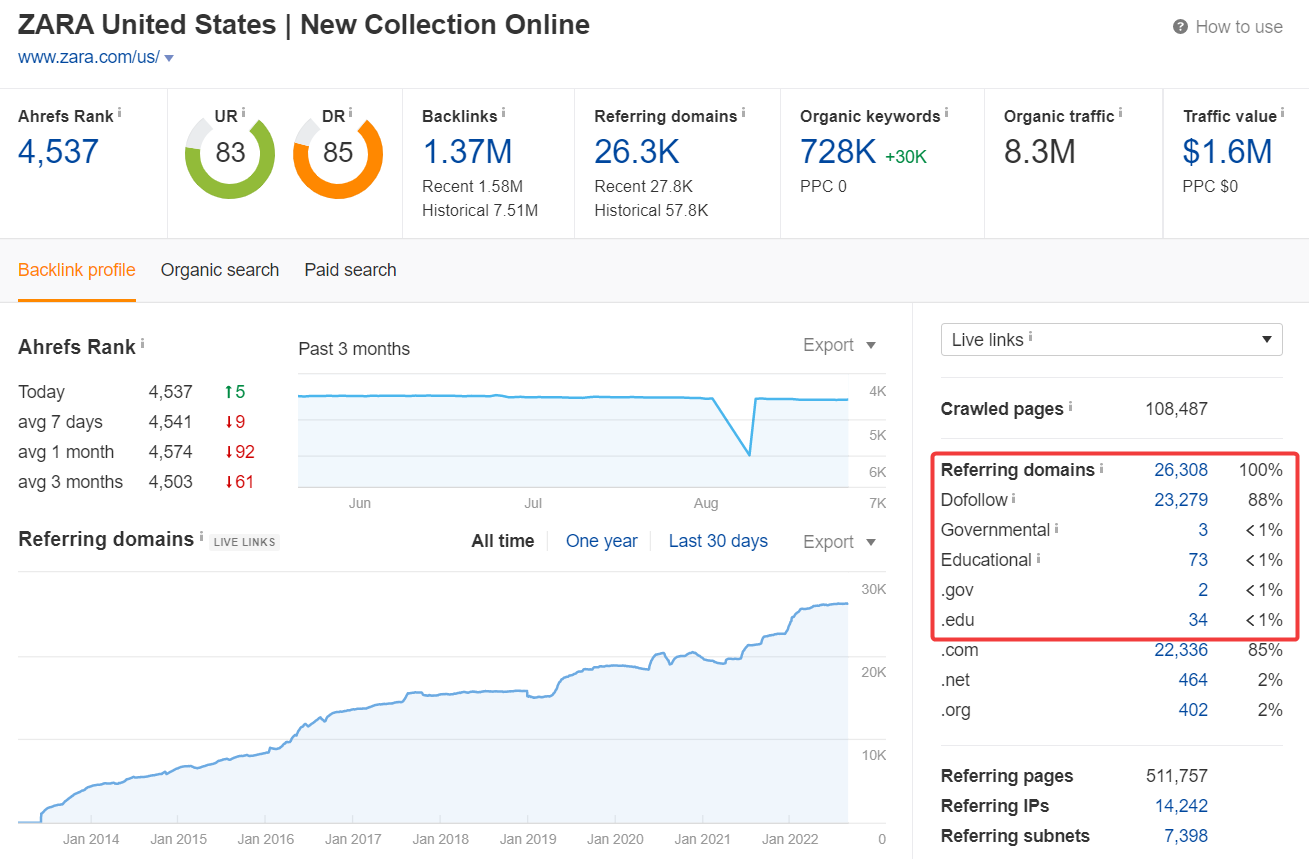Click the August dip in Ahrefs Rank chart

750,454
